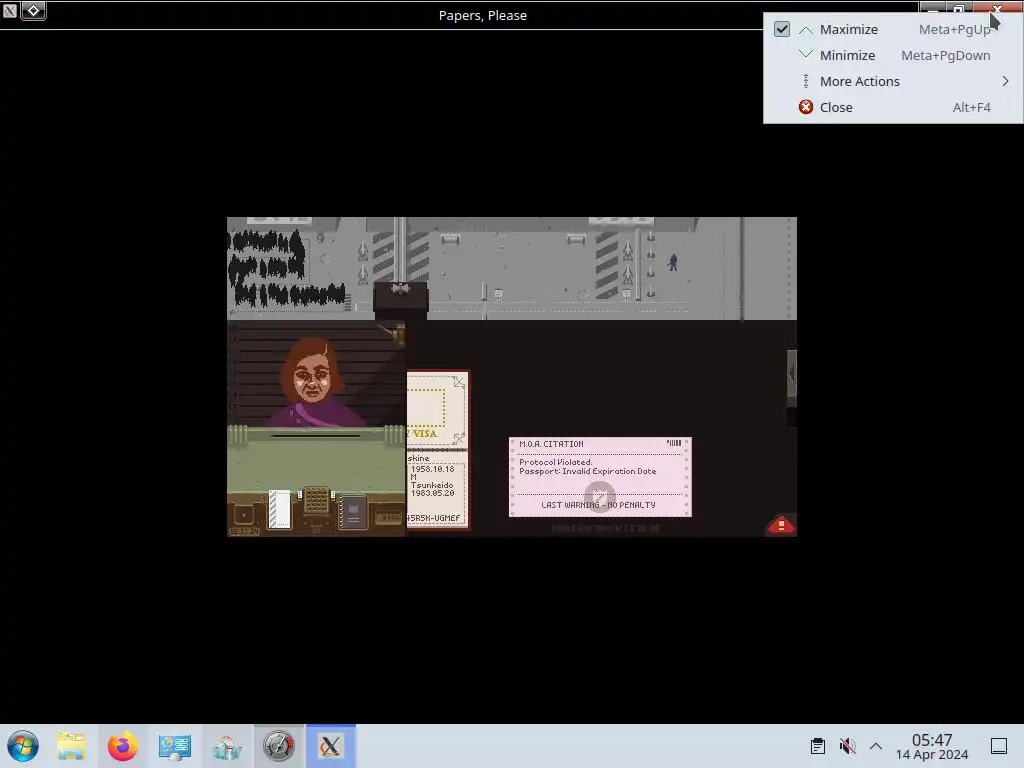Unmute the volume tray icon

tap(847, 746)
